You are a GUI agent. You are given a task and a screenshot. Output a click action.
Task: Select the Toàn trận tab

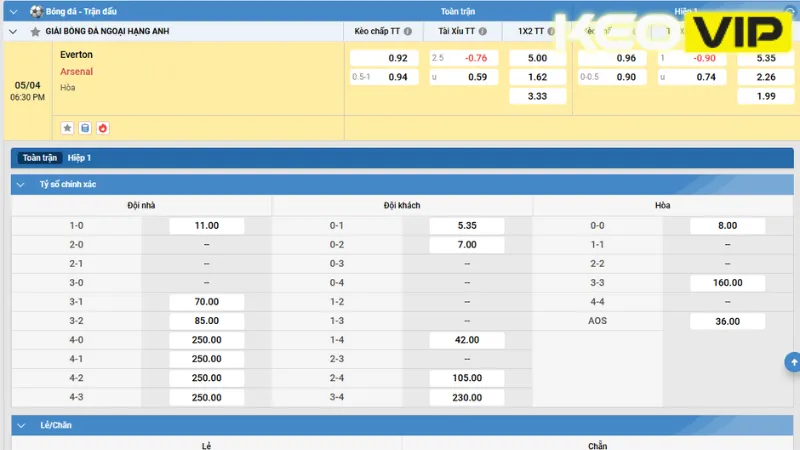pos(39,158)
